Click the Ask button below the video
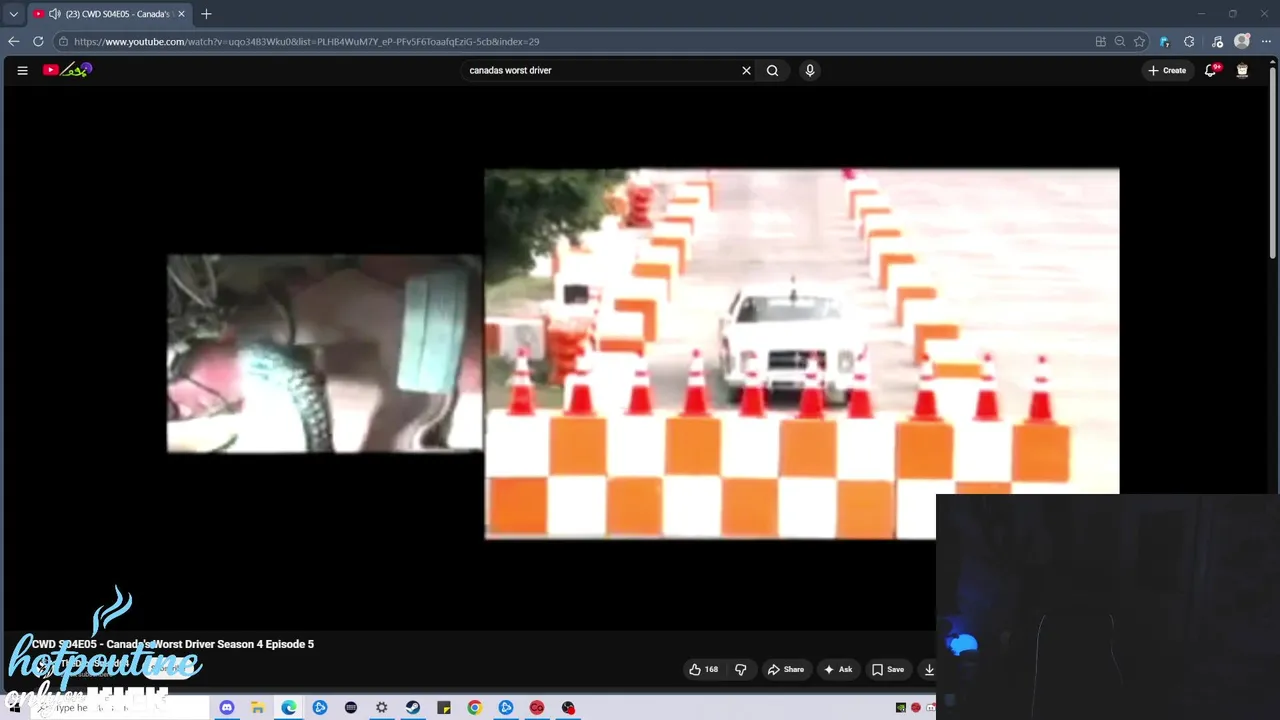Image resolution: width=1280 pixels, height=720 pixels. (x=838, y=669)
